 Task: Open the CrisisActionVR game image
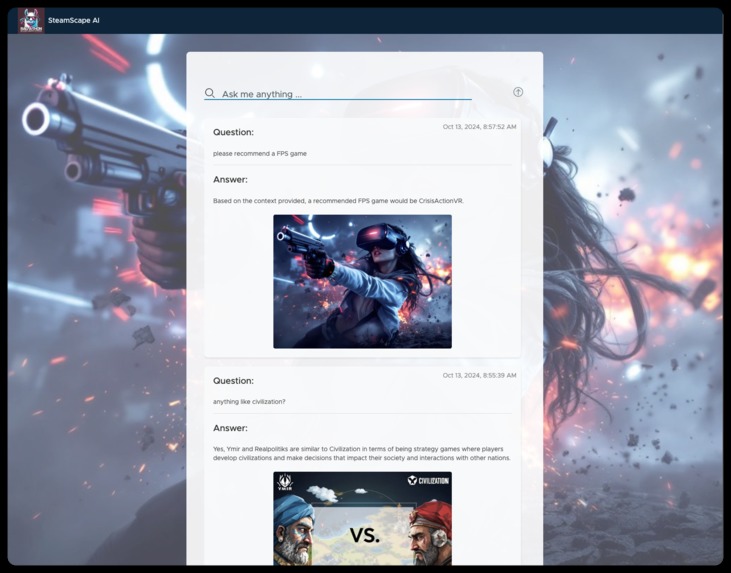coord(362,281)
